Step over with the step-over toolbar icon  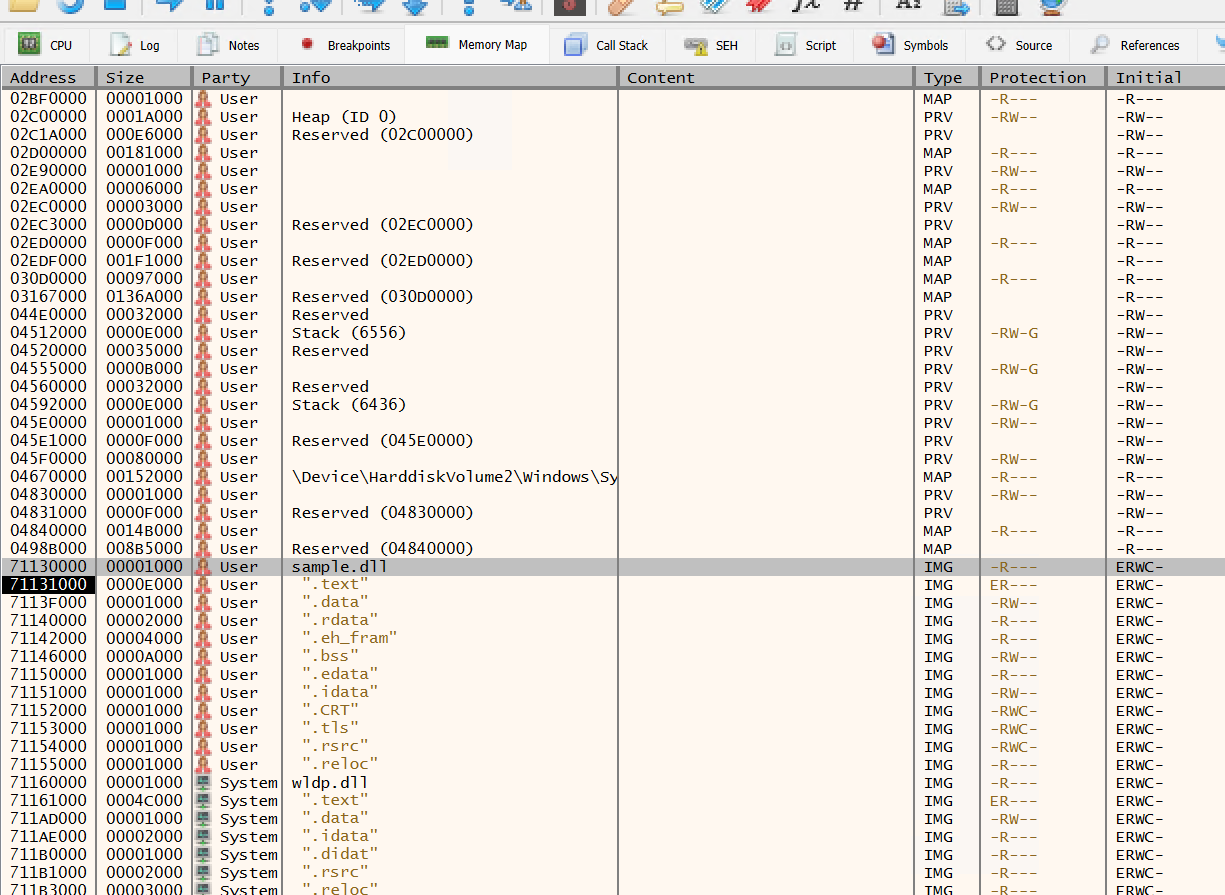point(315,8)
